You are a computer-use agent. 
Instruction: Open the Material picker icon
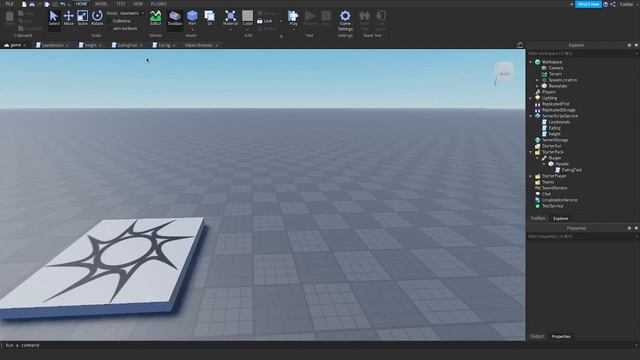point(230,16)
